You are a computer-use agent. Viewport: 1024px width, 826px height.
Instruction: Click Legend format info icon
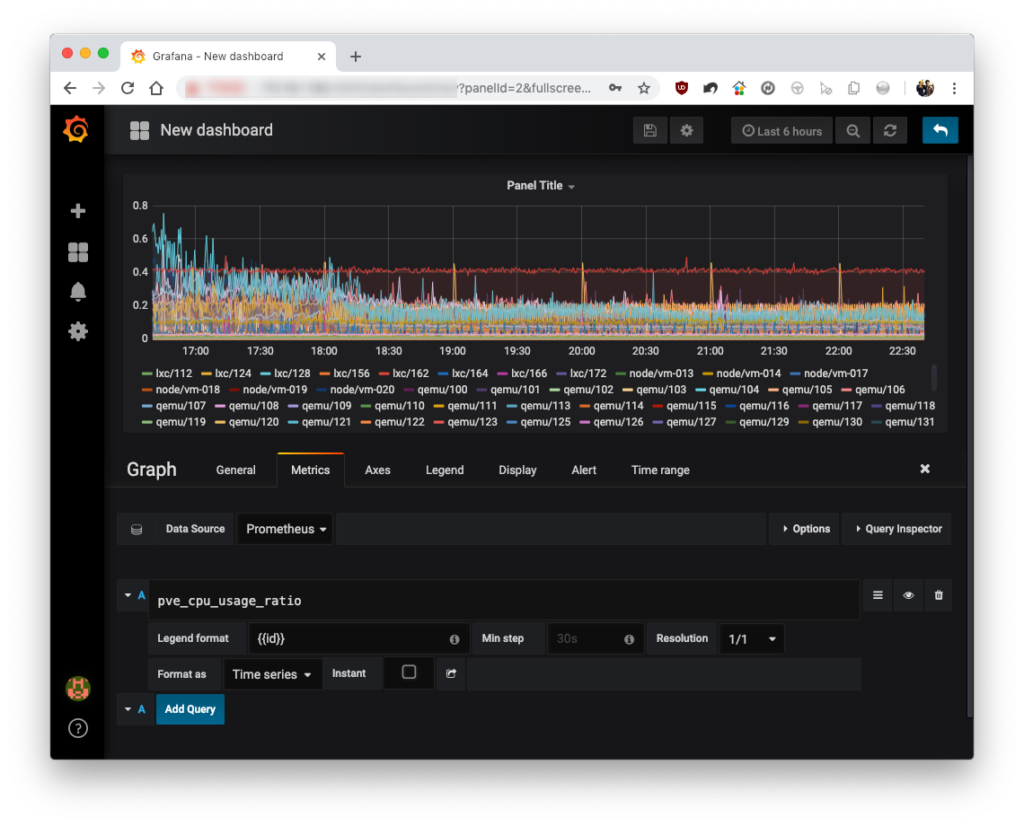tap(454, 639)
